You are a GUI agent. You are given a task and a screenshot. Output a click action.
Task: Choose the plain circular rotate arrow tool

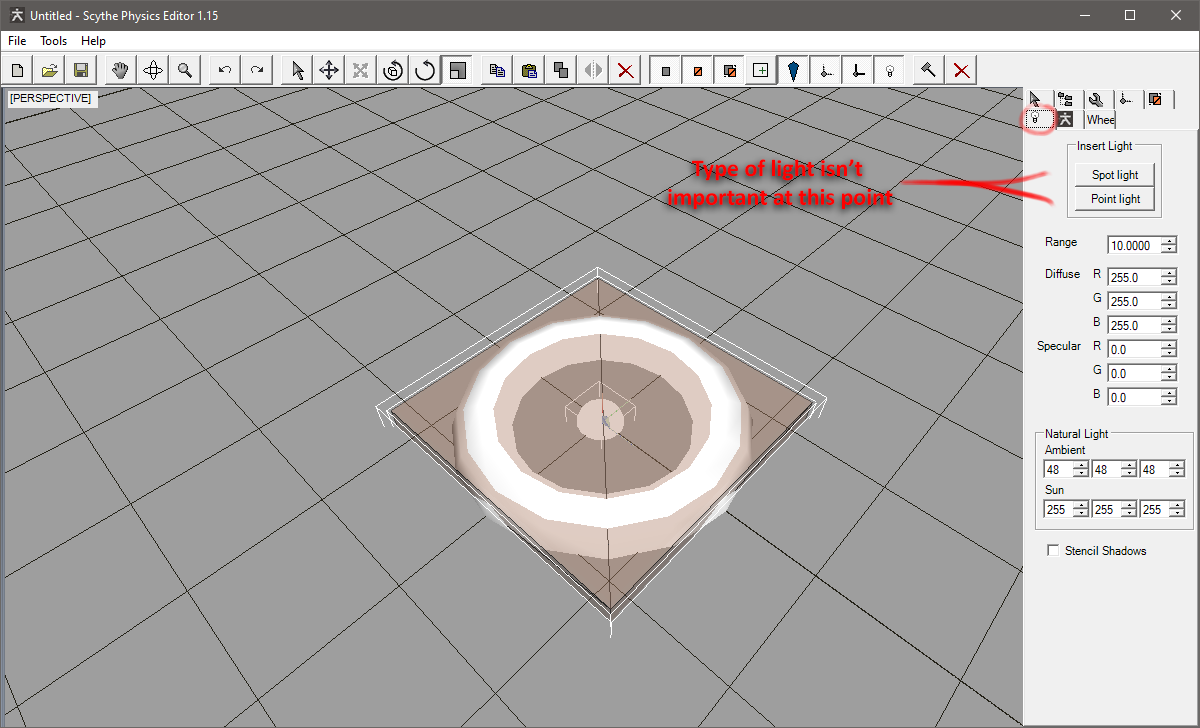pyautogui.click(x=425, y=70)
